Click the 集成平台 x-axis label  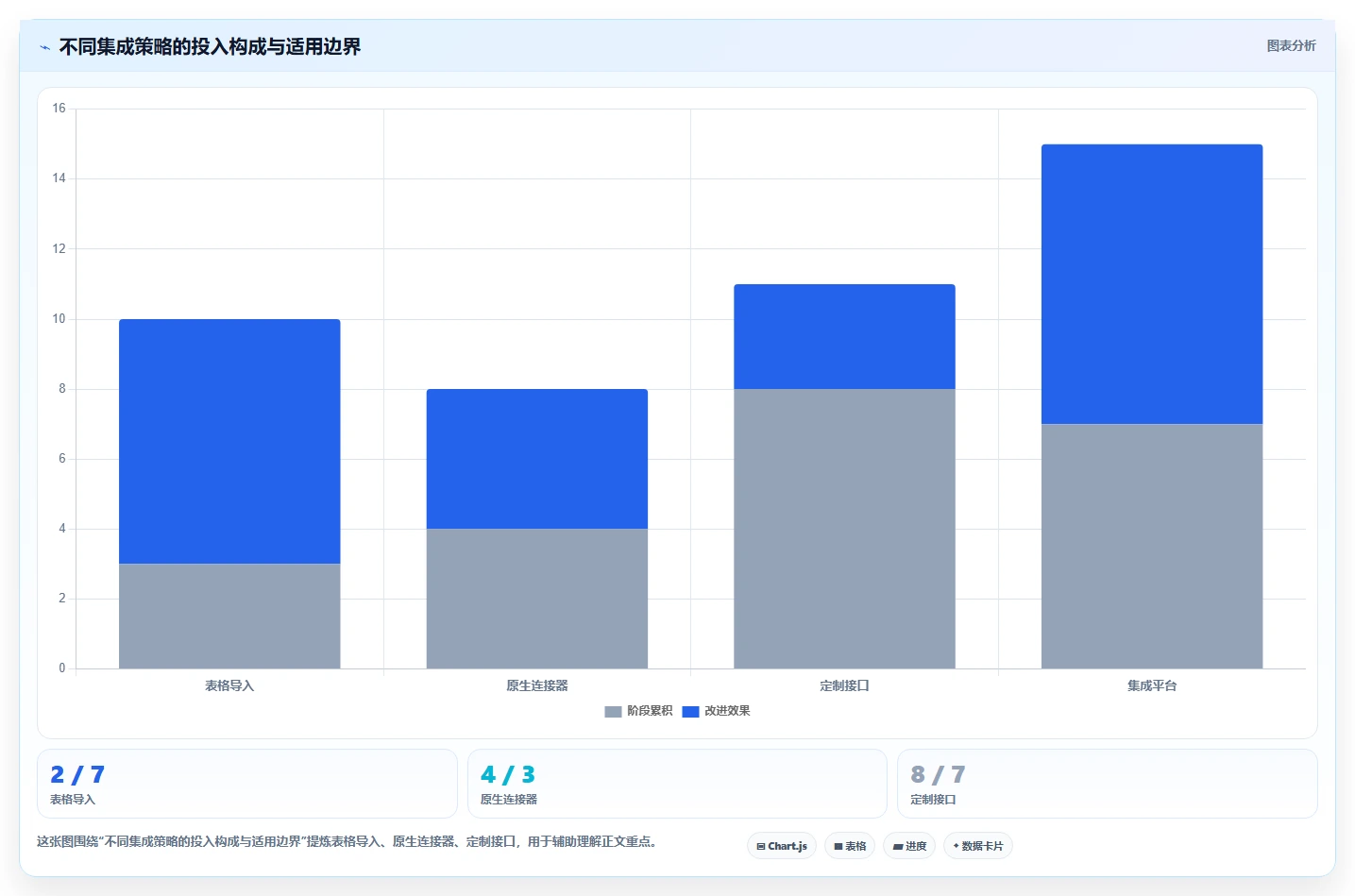click(1152, 685)
